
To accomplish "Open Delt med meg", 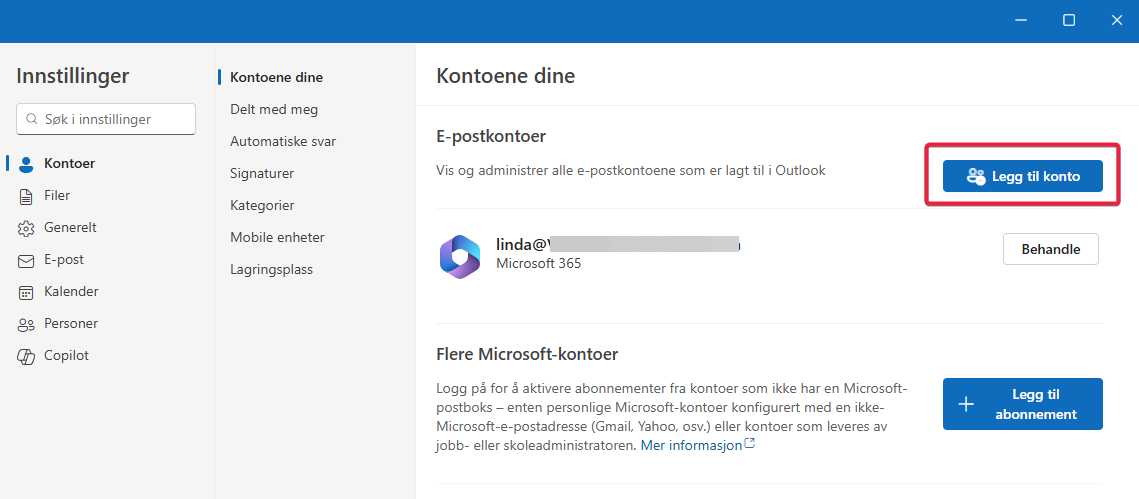I will tap(274, 110).
